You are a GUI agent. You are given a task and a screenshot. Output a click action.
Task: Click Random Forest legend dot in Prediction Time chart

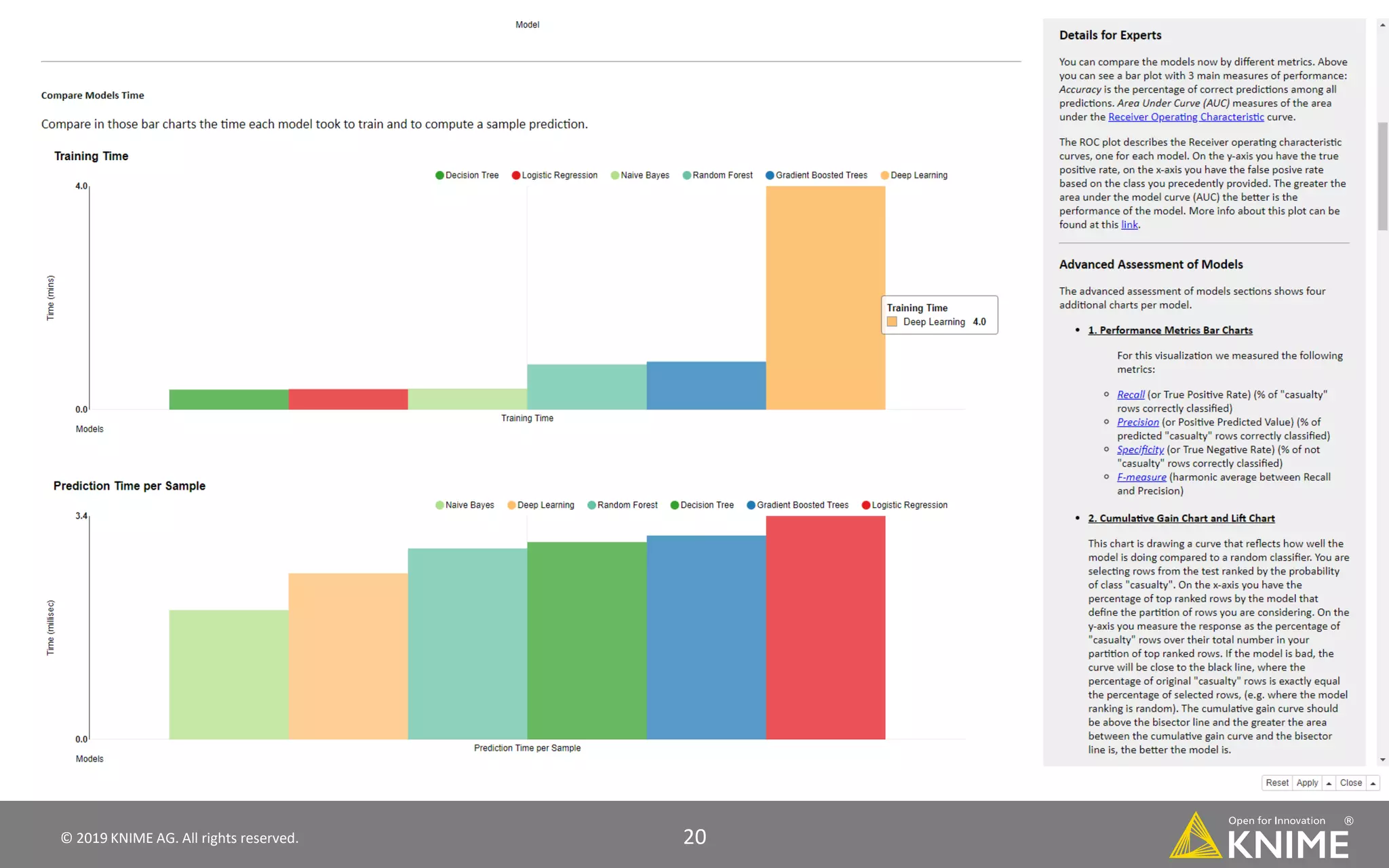click(x=591, y=505)
